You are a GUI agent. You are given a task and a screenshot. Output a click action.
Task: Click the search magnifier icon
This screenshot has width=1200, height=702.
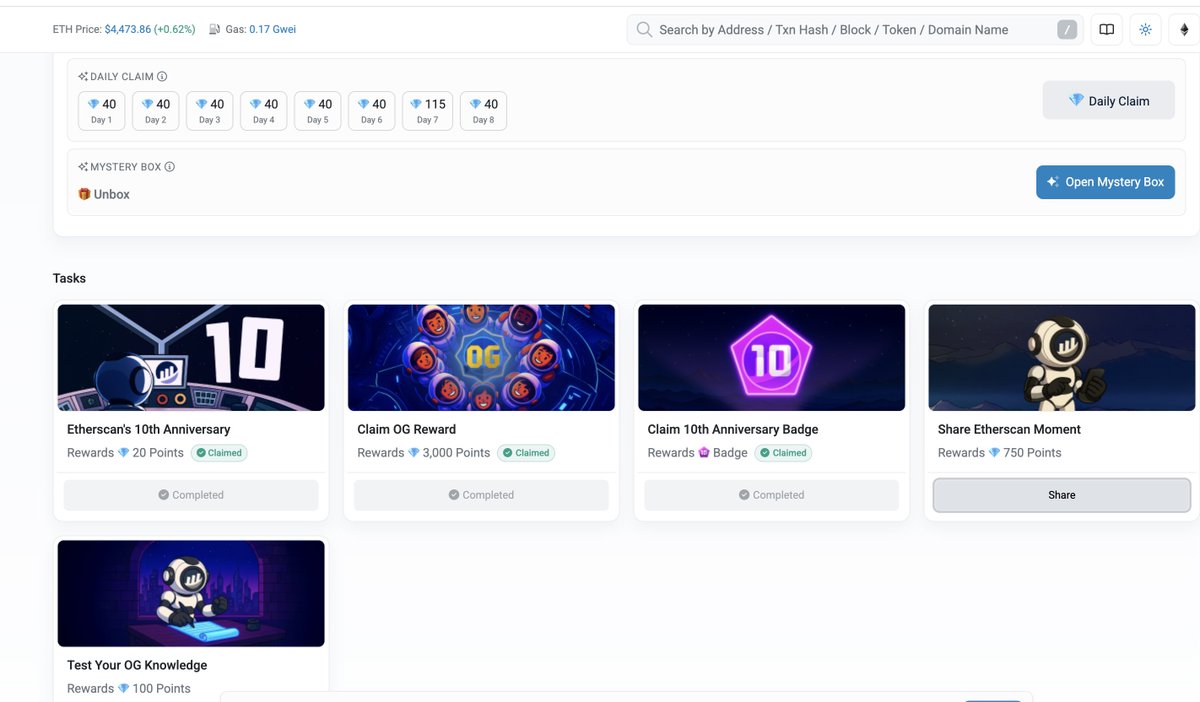[645, 30]
